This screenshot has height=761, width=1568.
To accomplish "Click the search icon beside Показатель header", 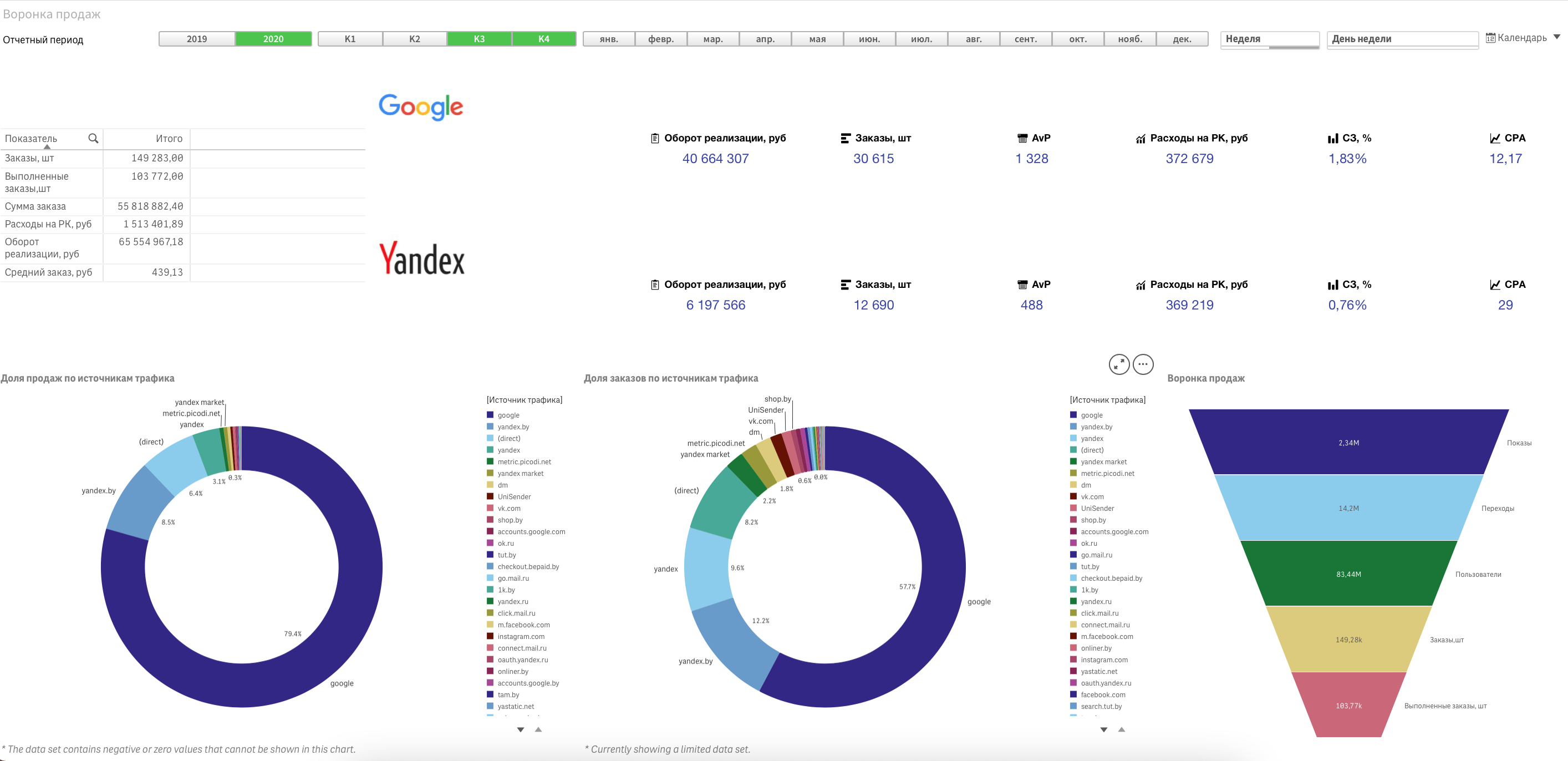I will click(94, 138).
